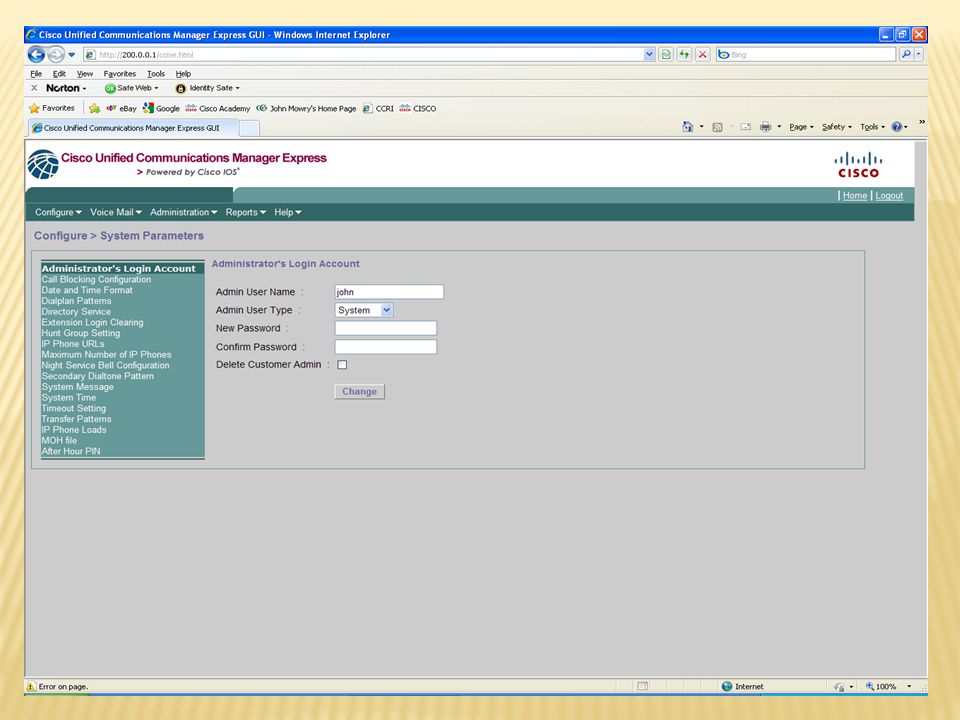
Task: Focus the Confirm Password field
Action: coord(386,347)
